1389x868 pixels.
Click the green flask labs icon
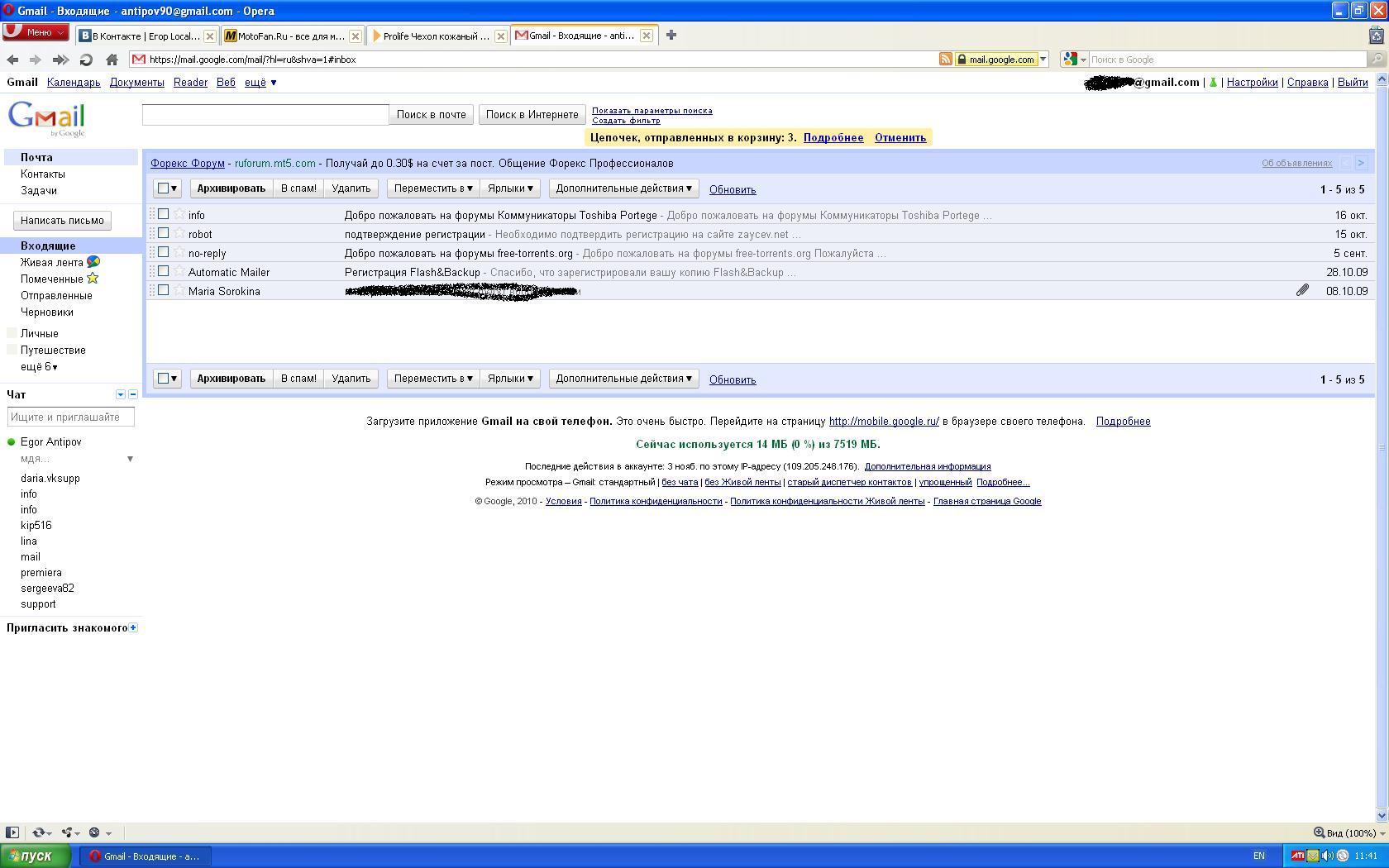(x=1213, y=83)
